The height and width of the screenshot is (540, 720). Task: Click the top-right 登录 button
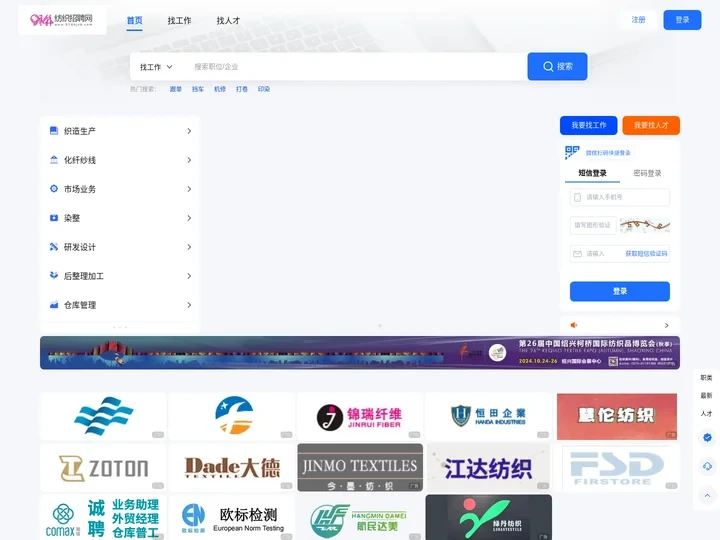point(682,20)
